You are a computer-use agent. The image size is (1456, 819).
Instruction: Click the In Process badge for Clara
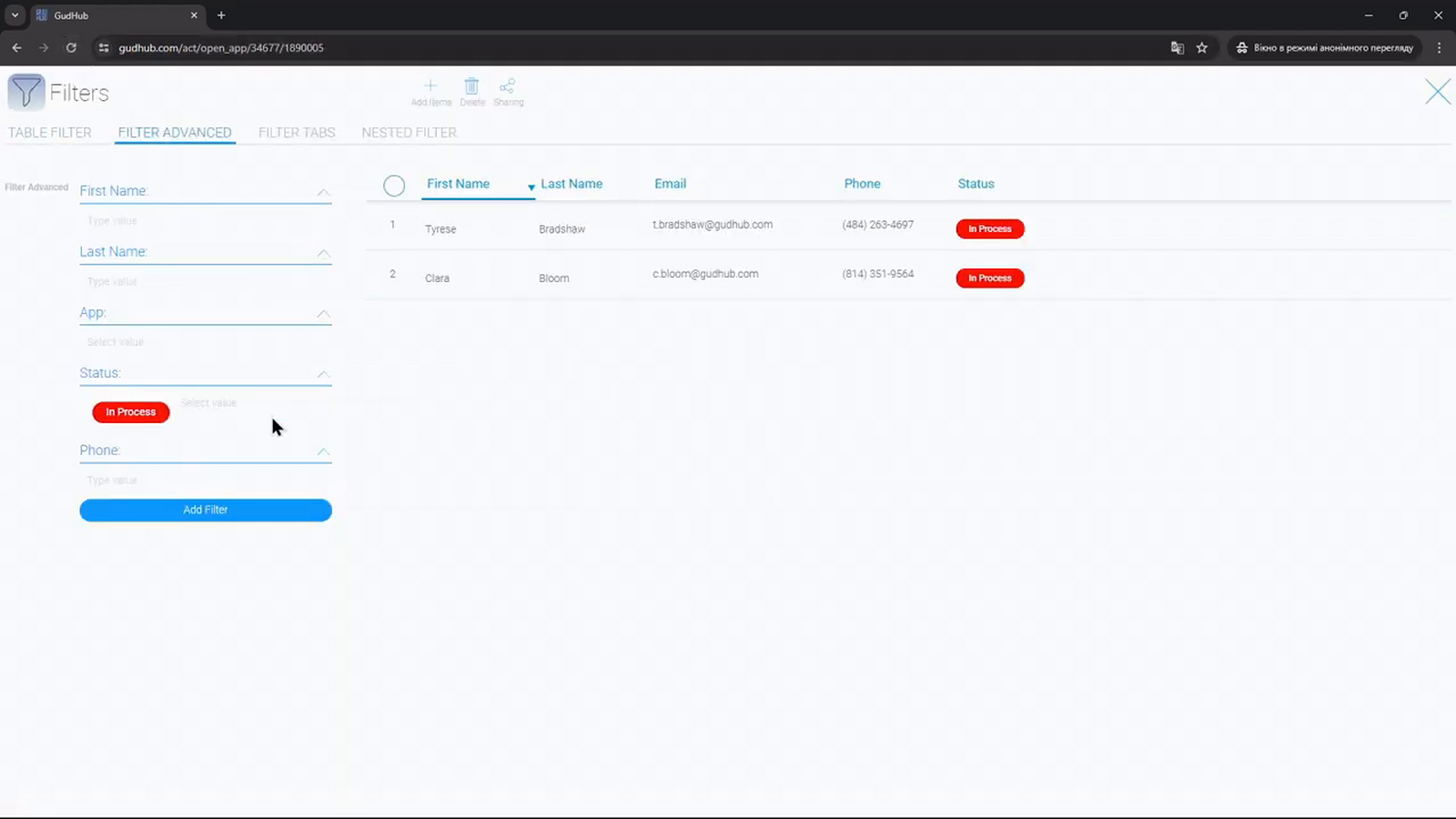click(990, 278)
